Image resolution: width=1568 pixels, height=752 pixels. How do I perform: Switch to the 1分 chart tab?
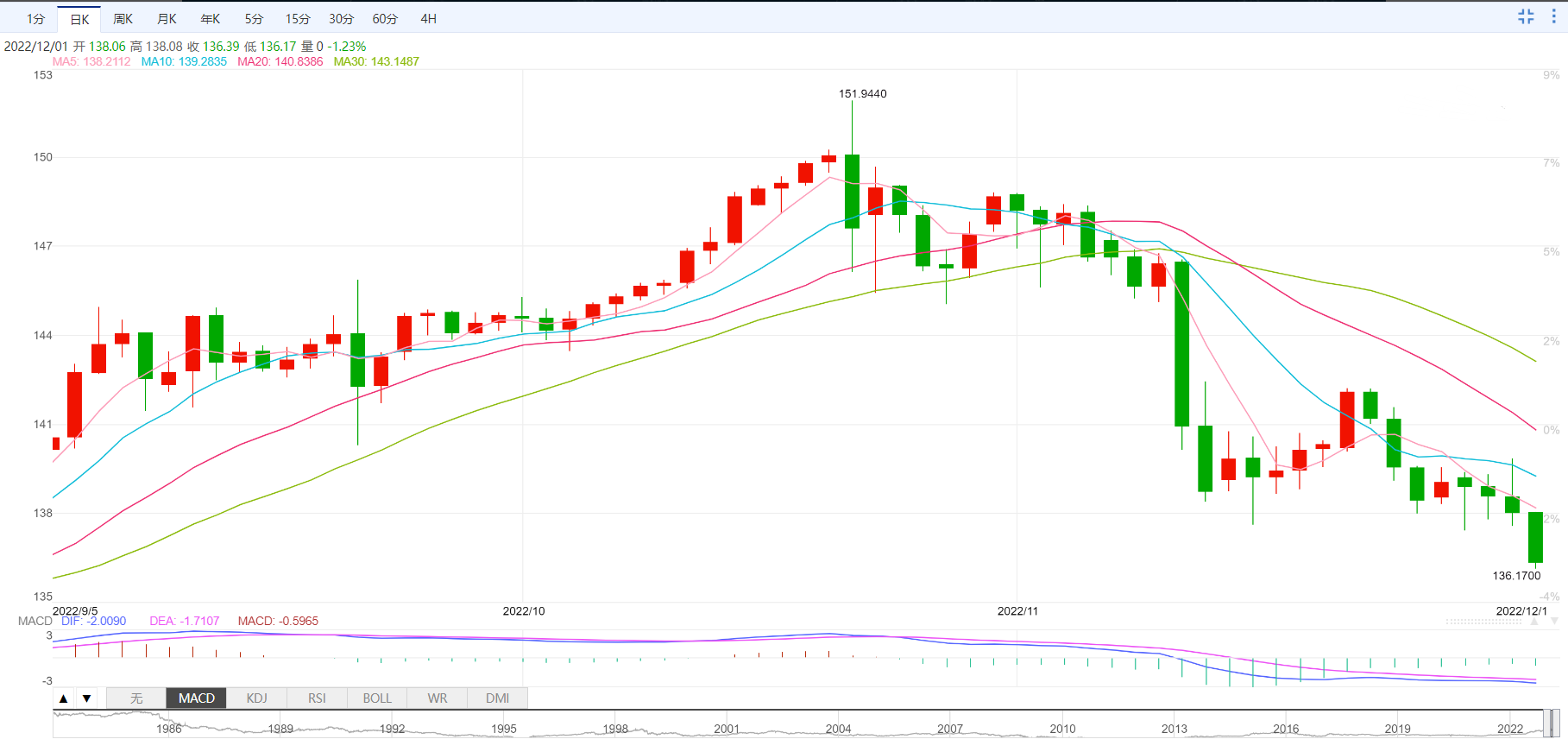(x=35, y=19)
